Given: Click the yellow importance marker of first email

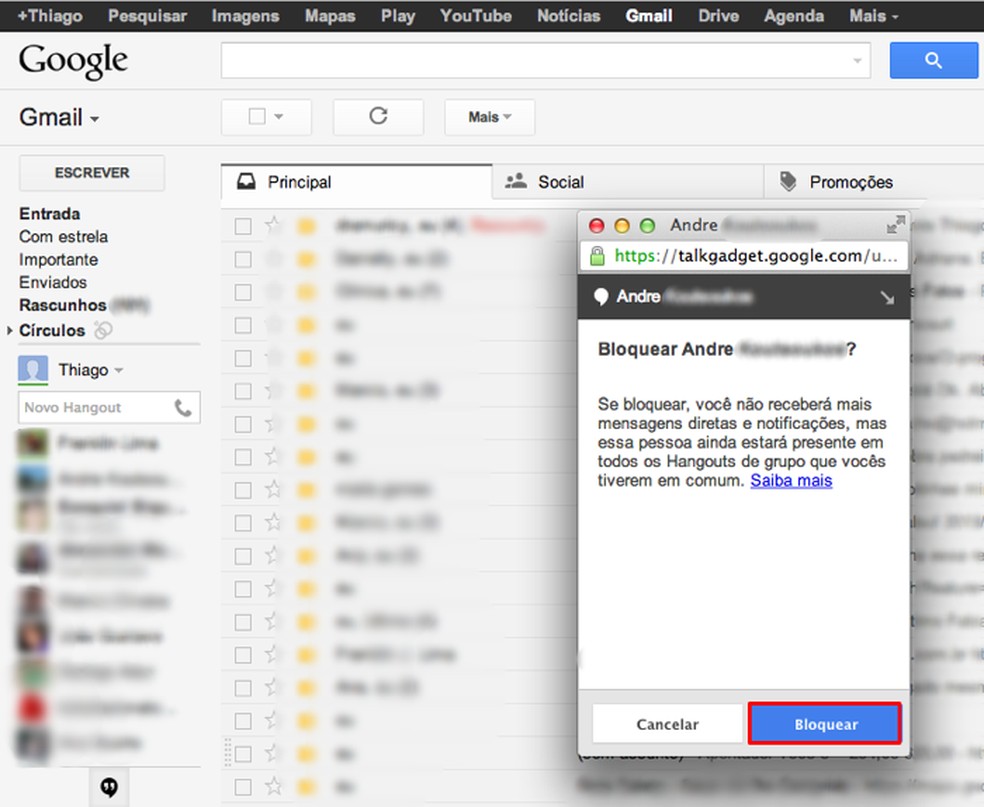Looking at the screenshot, I should (x=306, y=226).
